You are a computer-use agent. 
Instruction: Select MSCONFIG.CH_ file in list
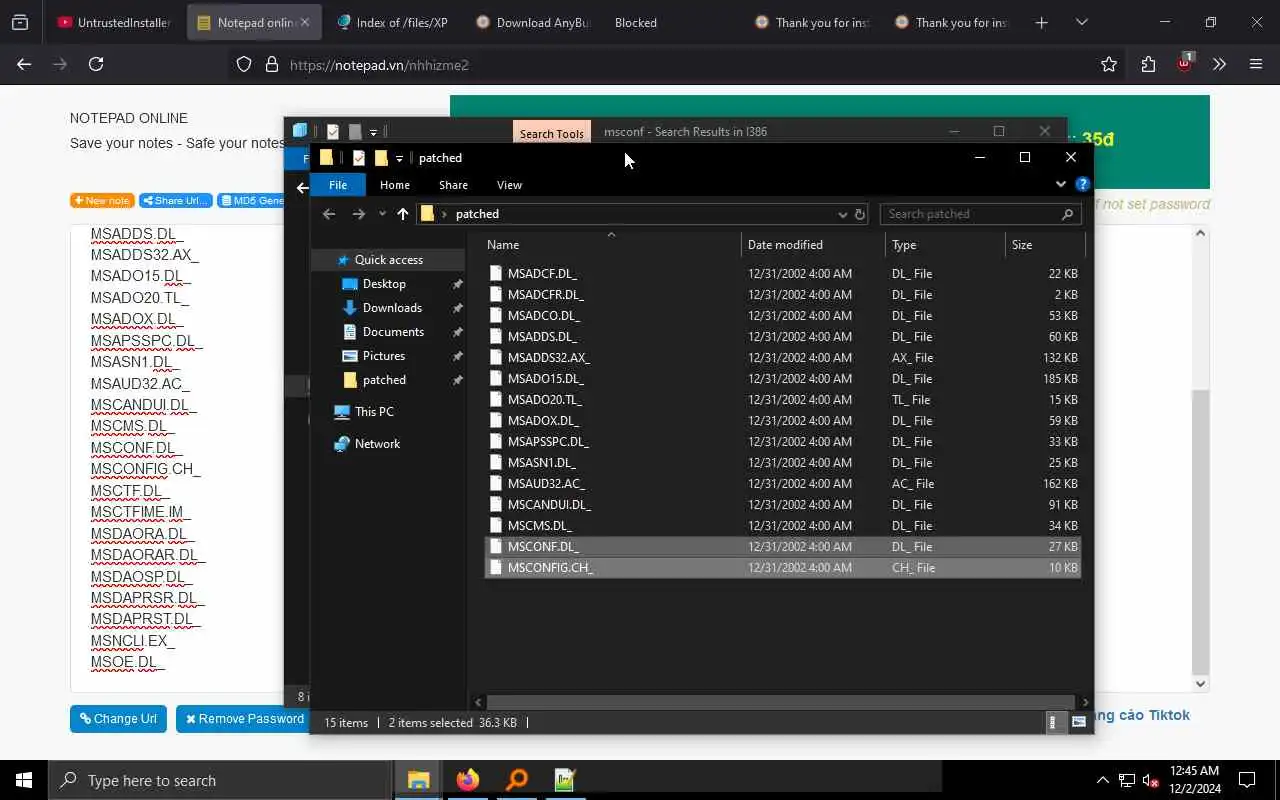tap(782, 568)
